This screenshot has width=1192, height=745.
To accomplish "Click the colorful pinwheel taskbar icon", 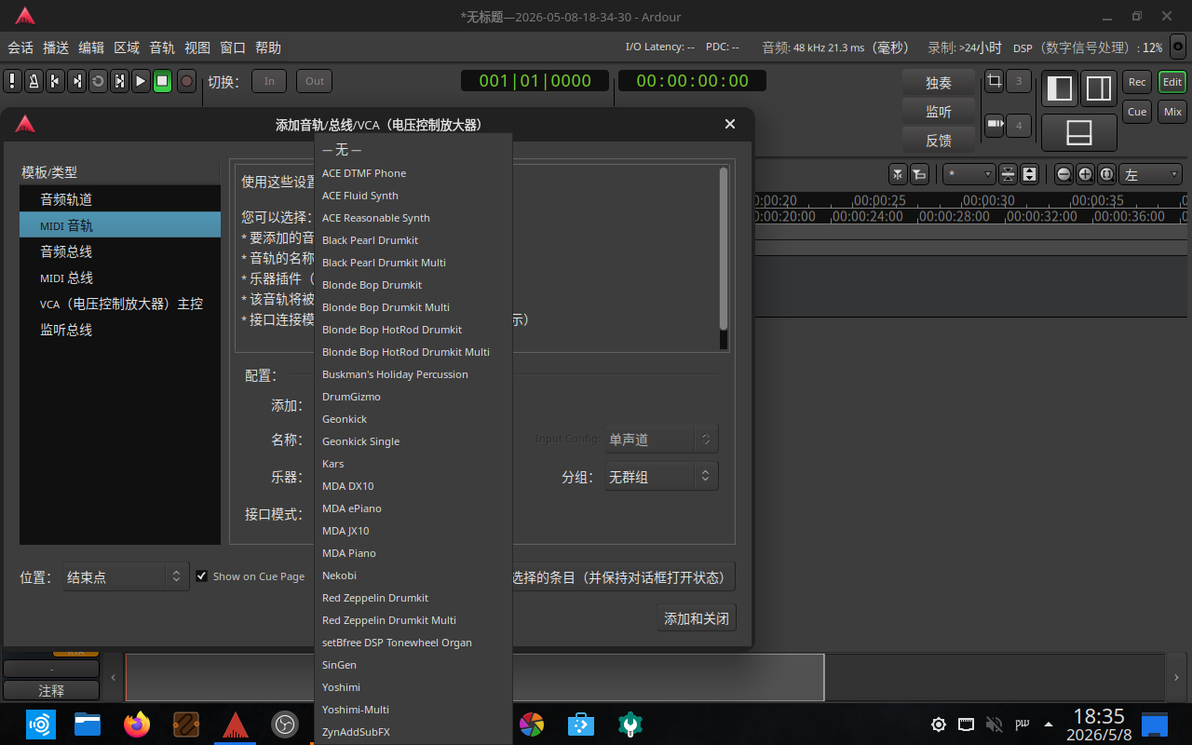I will (x=531, y=724).
